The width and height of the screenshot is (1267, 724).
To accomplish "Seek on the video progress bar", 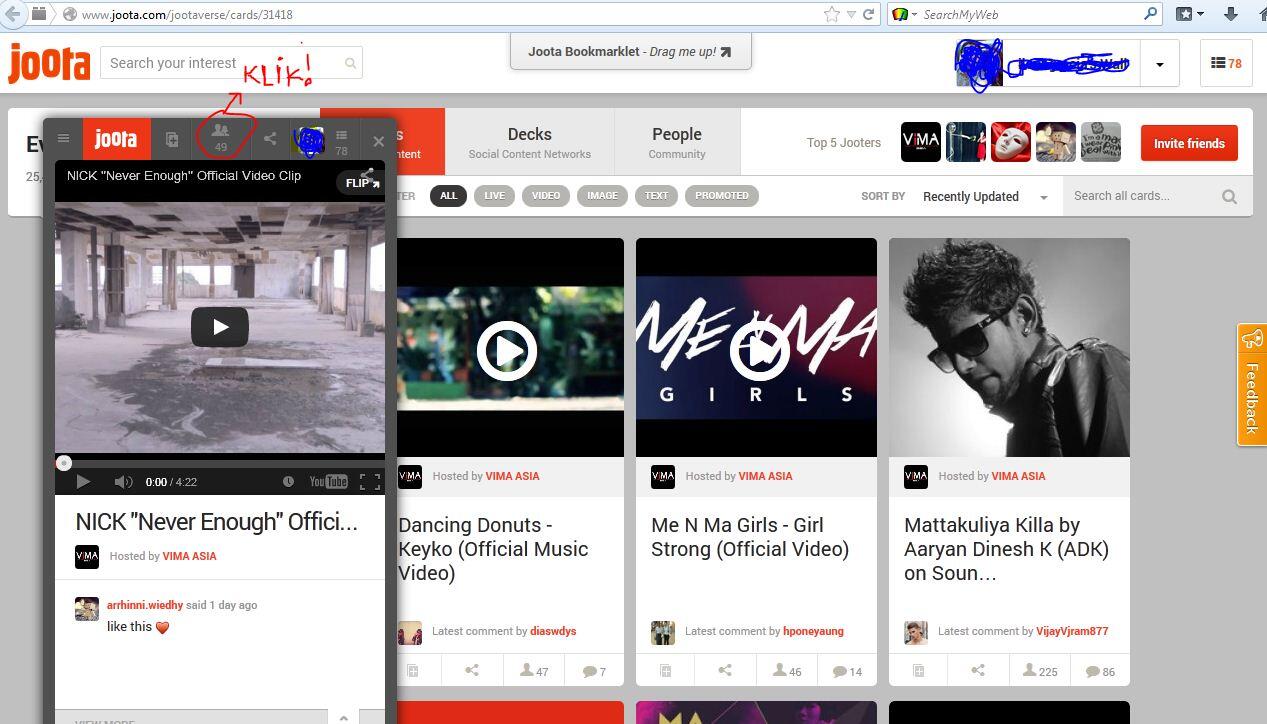I will (220, 463).
